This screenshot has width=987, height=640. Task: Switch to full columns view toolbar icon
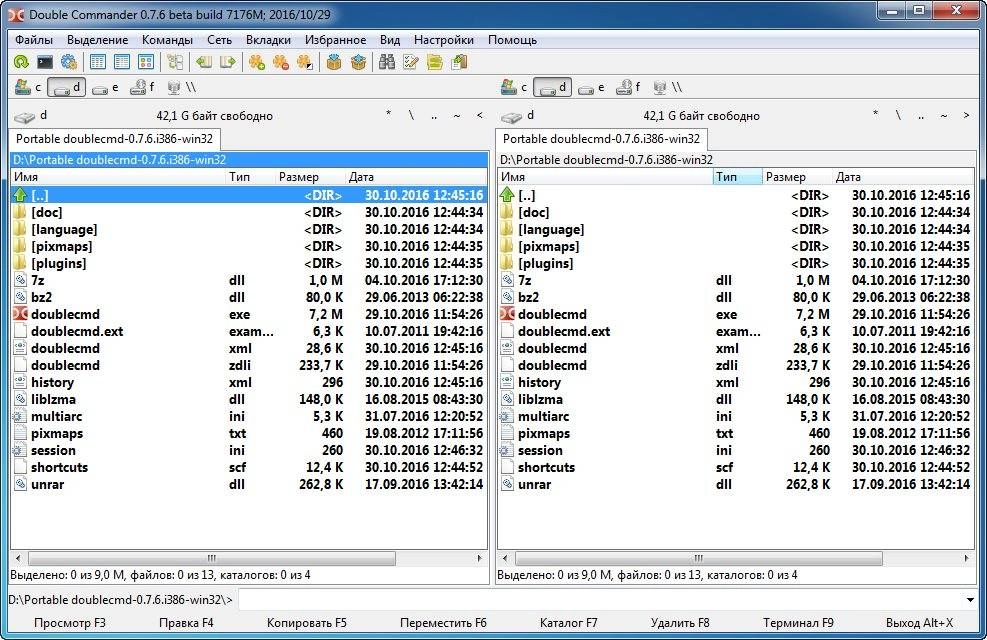point(121,62)
